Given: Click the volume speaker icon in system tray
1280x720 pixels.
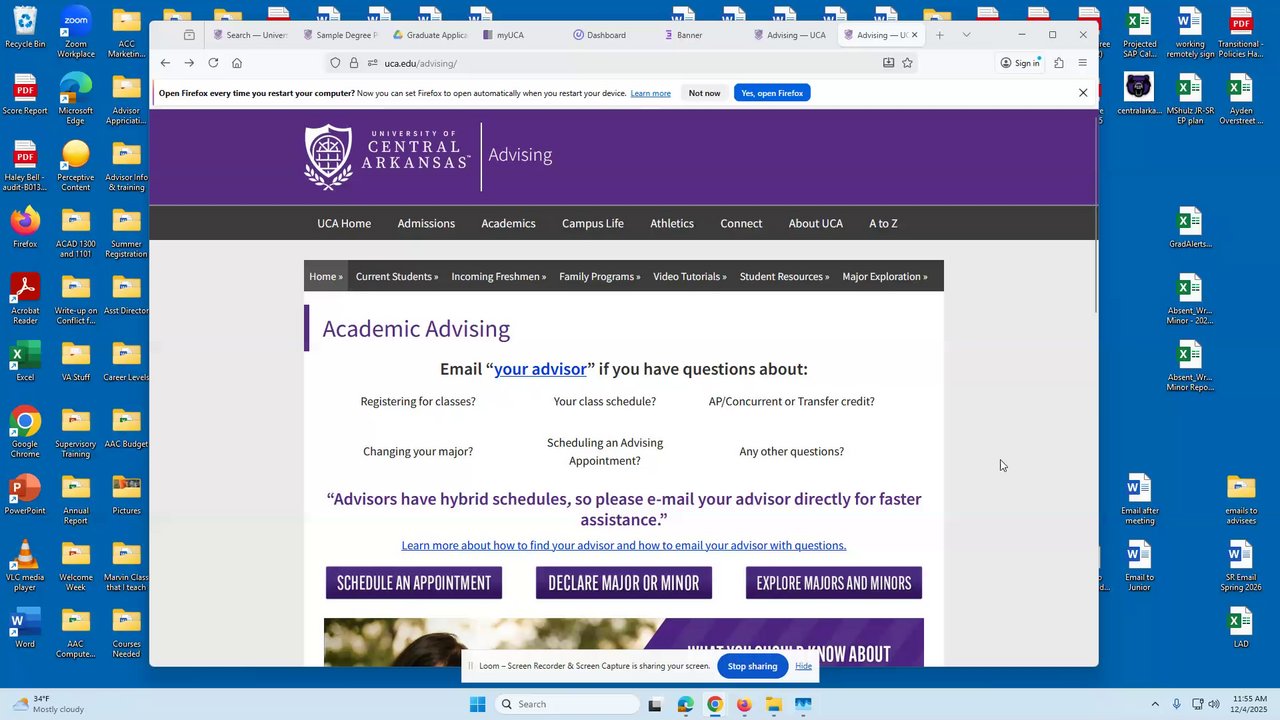Looking at the screenshot, I should (x=1214, y=704).
